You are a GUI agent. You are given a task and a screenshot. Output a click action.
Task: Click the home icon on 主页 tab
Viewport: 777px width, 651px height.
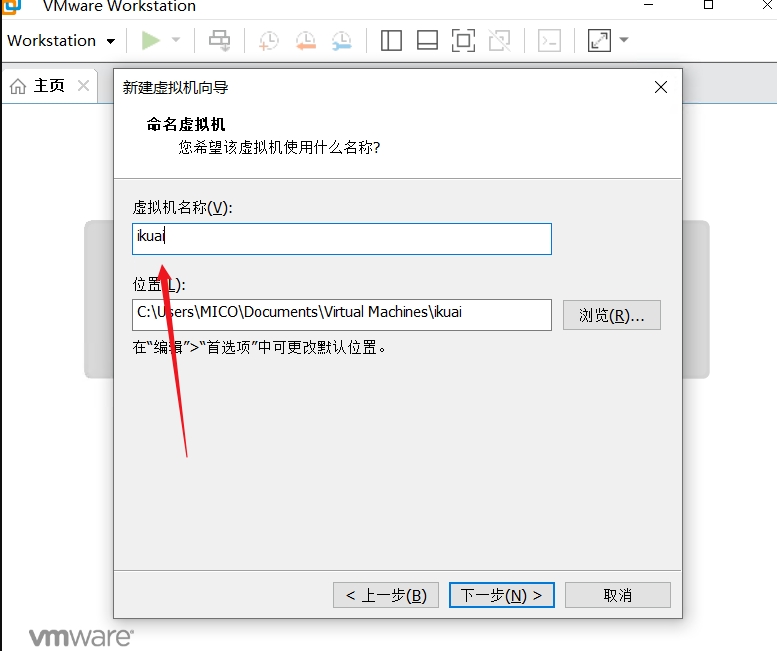tap(18, 86)
